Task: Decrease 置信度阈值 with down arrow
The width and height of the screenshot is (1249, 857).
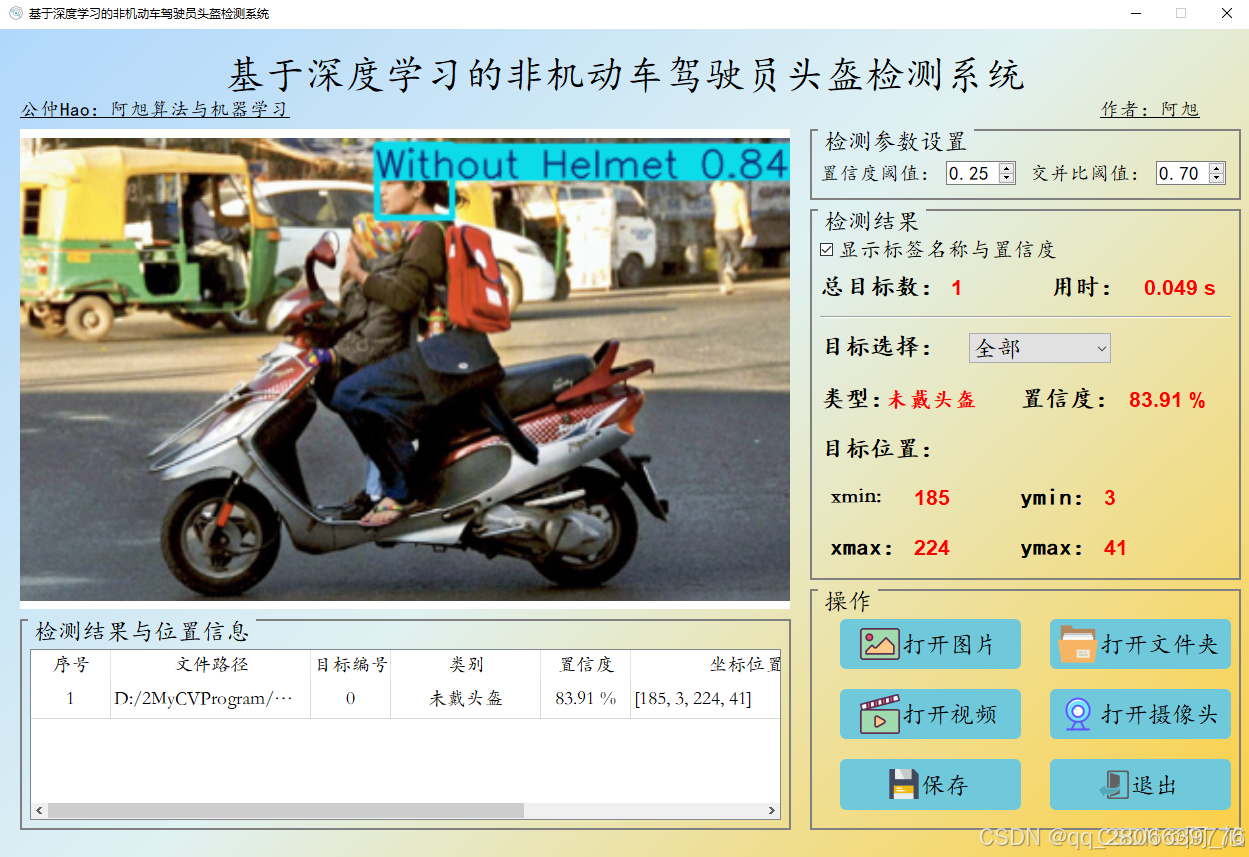Action: pos(1007,178)
